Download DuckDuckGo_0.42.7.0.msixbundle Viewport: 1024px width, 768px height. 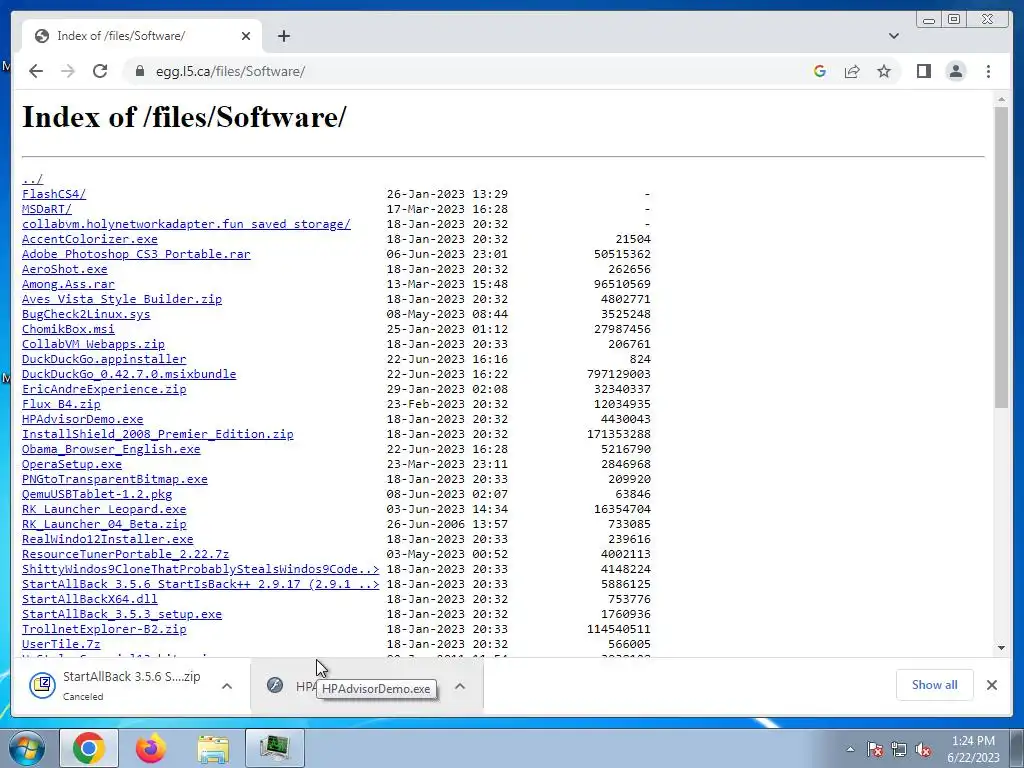point(129,374)
